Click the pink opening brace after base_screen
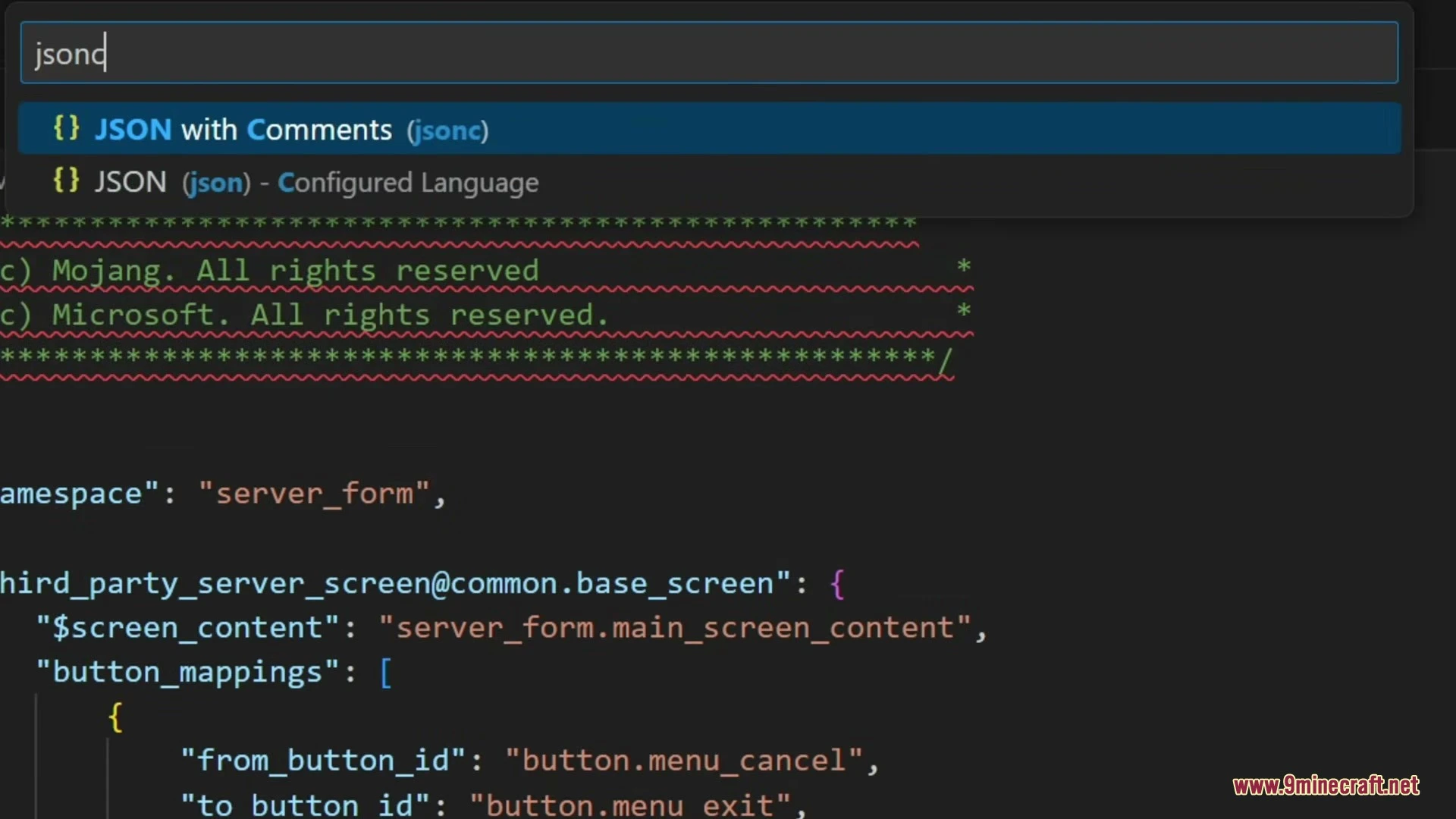 tap(837, 584)
